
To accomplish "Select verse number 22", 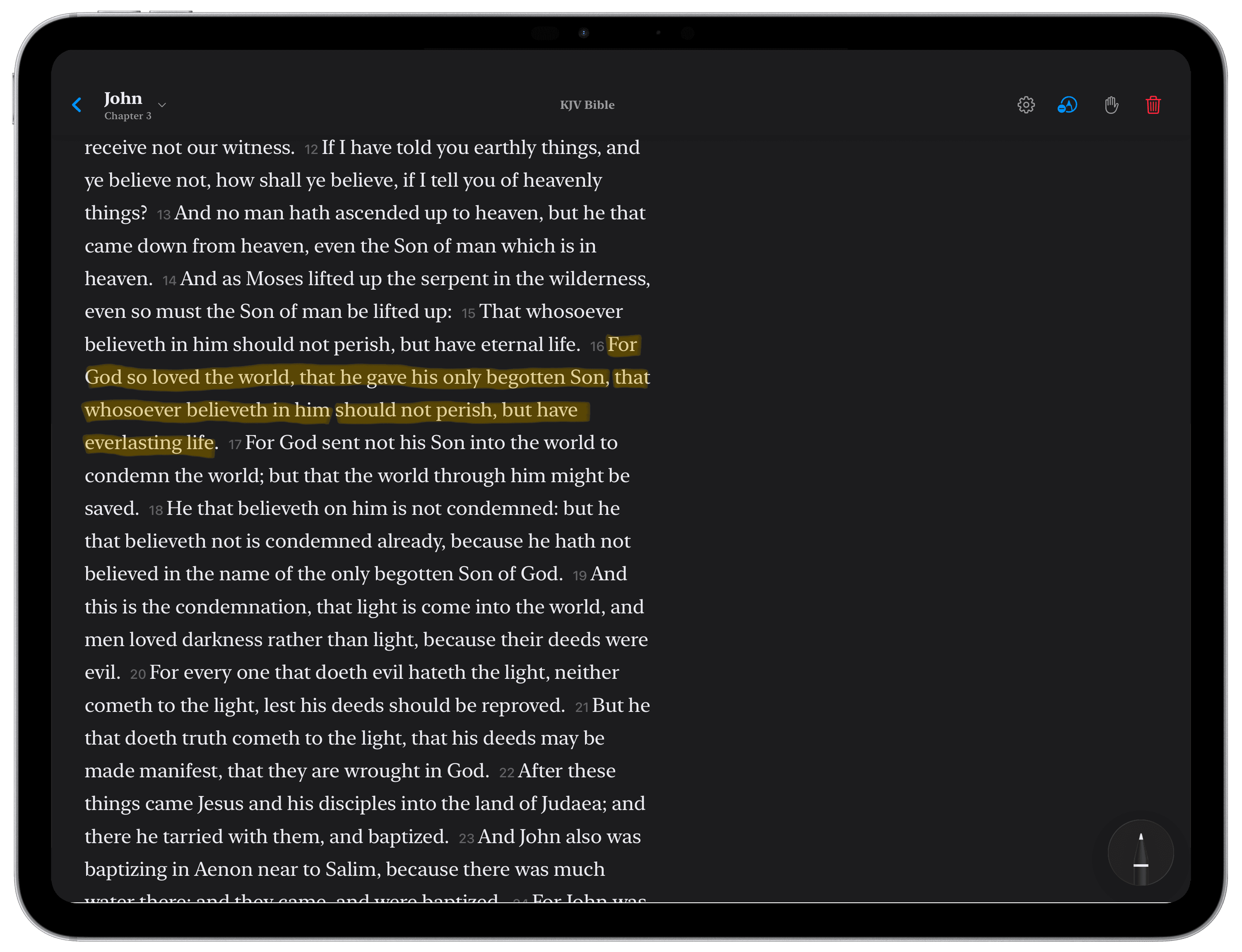I will click(506, 773).
